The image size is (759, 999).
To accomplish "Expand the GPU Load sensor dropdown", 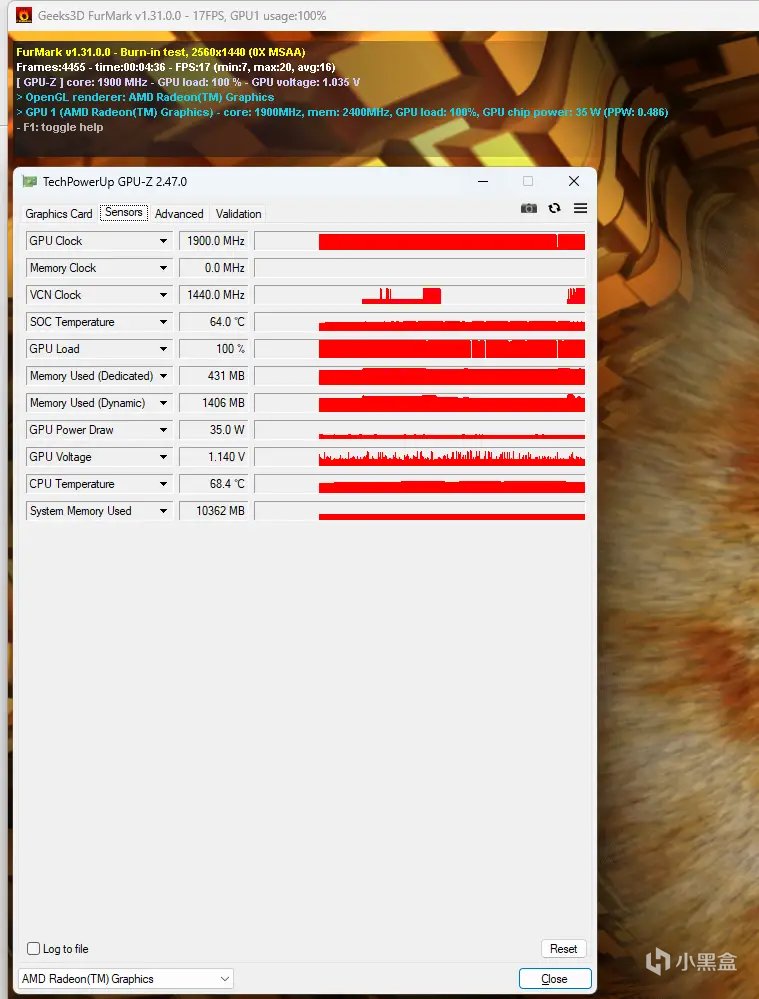I will click(x=164, y=349).
